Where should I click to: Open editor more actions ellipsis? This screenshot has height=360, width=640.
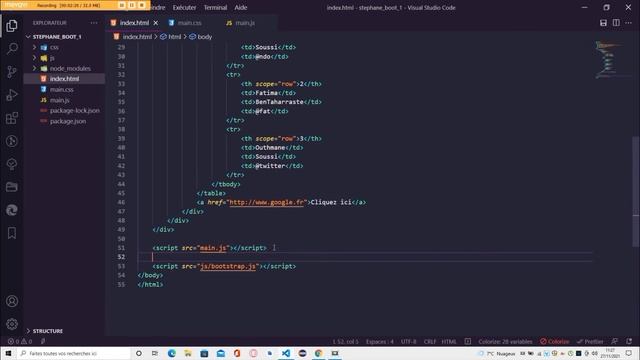629,23
